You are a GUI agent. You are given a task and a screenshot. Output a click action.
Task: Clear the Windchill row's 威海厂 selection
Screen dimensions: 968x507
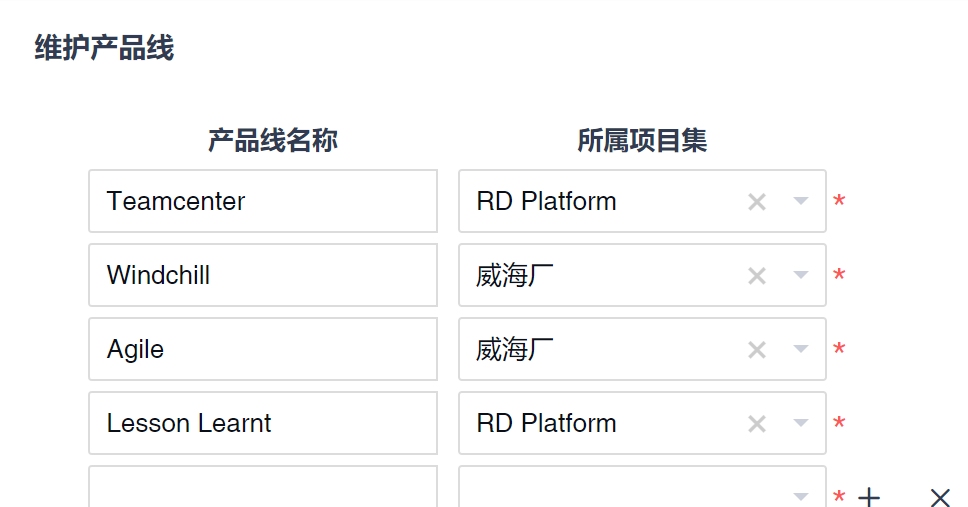coord(757,276)
